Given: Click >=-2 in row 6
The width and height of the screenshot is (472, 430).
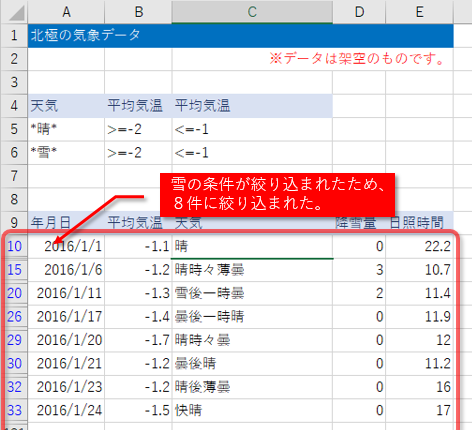Looking at the screenshot, I should [x=138, y=153].
